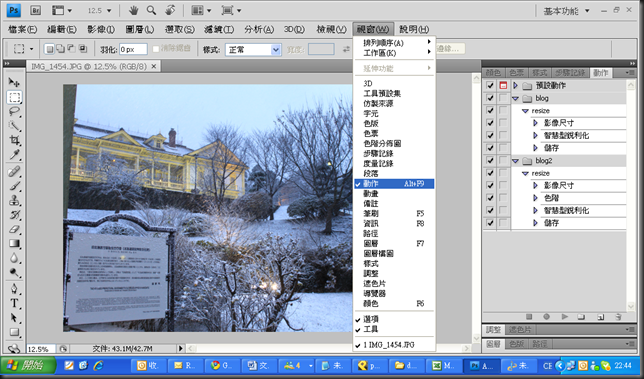The height and width of the screenshot is (379, 644).
Task: Collapse the blog action set
Action: coord(515,99)
